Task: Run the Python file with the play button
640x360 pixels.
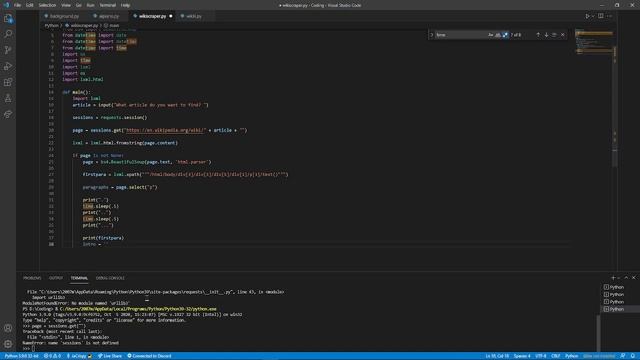Action: pyautogui.click(x=587, y=16)
